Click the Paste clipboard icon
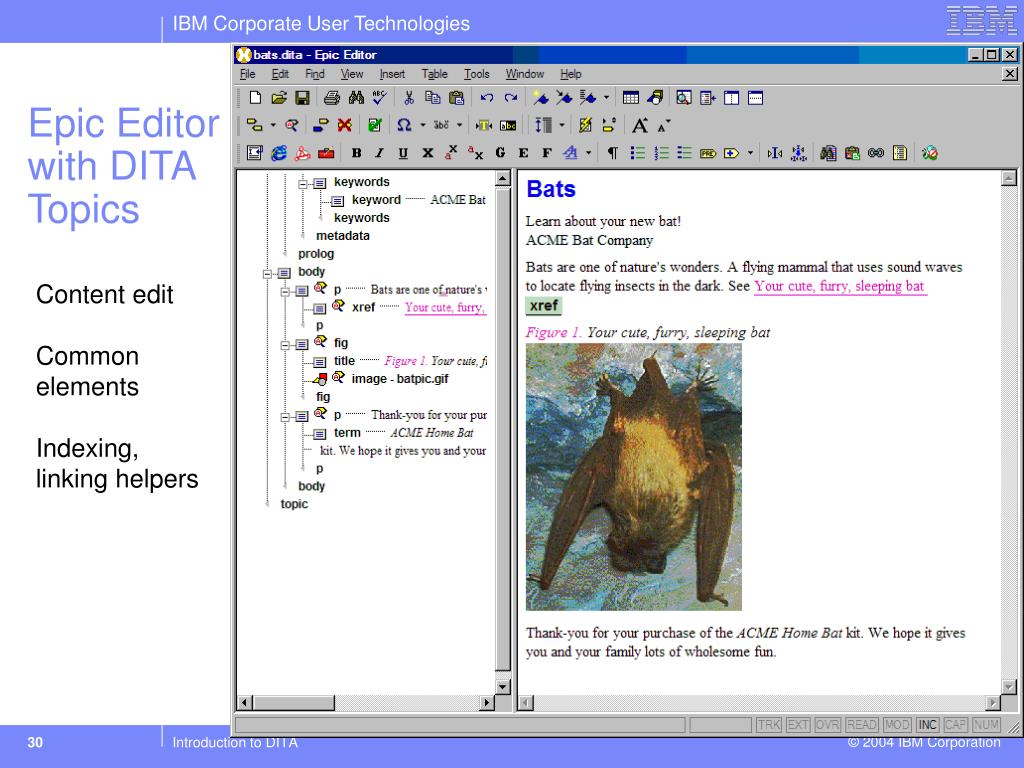This screenshot has width=1024, height=768. [x=456, y=98]
